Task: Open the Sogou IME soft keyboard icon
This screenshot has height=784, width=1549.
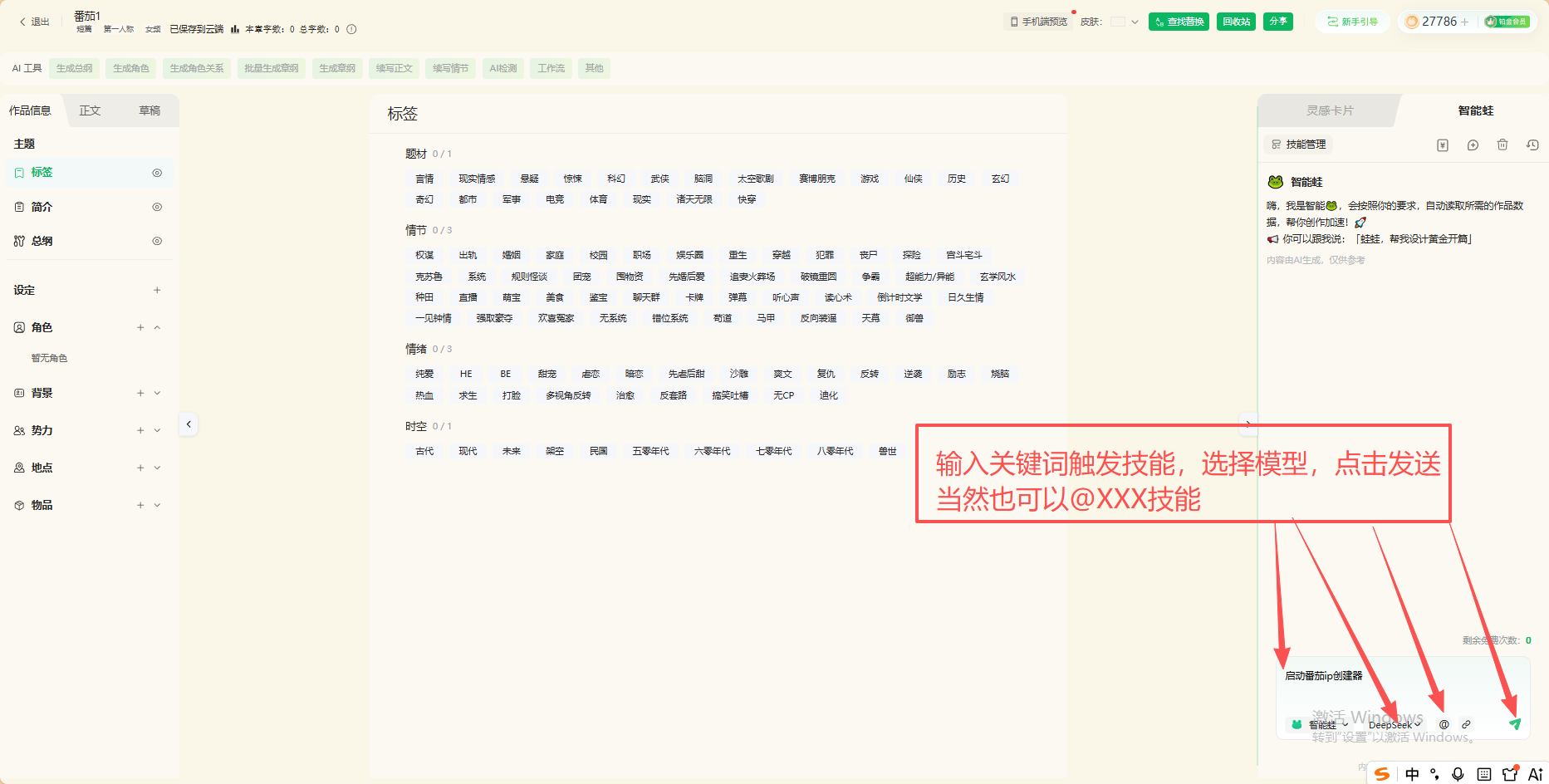Action: (1483, 774)
